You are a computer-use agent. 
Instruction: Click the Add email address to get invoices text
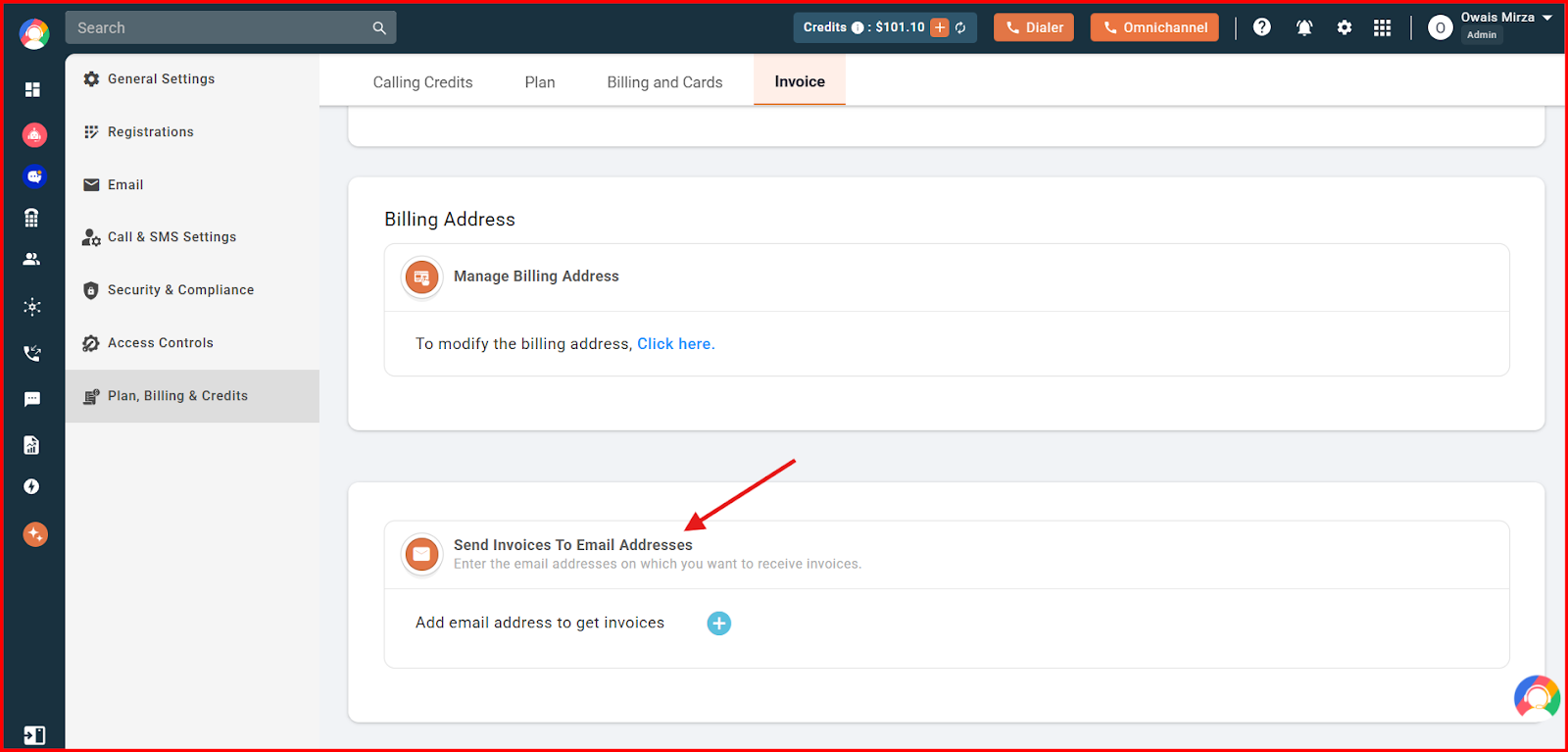point(540,623)
